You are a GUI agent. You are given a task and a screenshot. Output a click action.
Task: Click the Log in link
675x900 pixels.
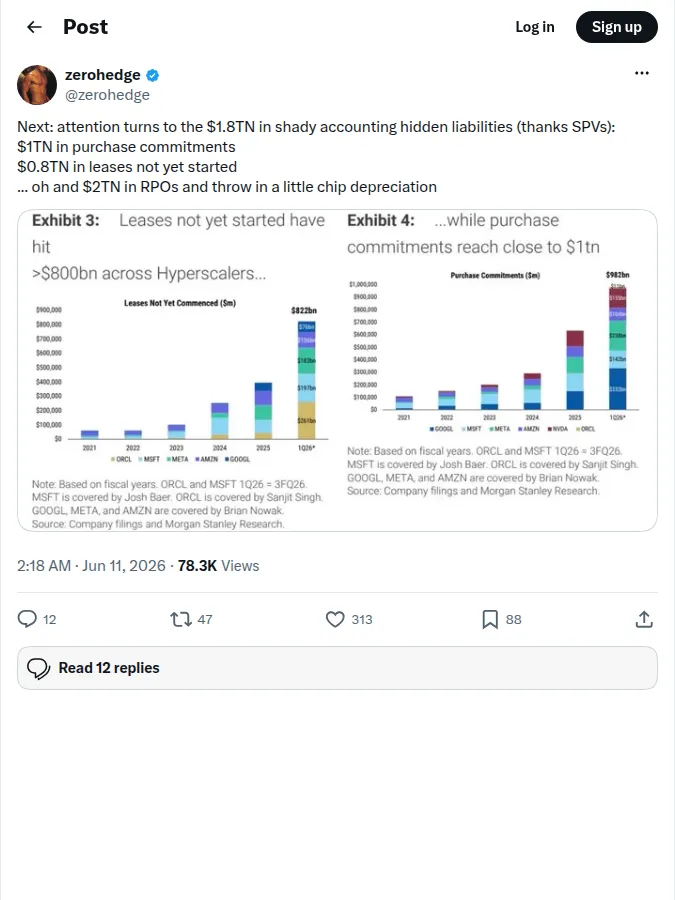[x=535, y=27]
